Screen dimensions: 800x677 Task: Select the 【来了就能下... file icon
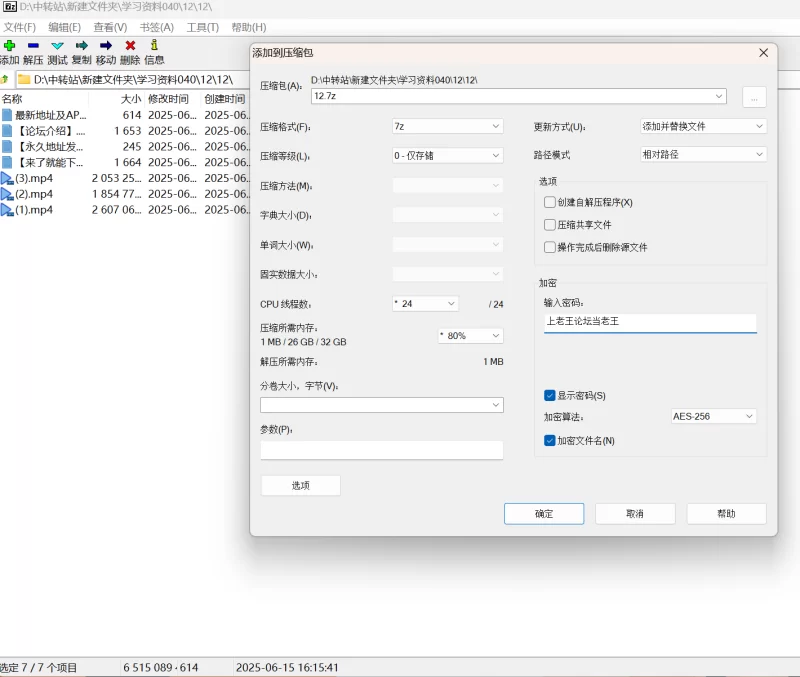click(x=7, y=162)
